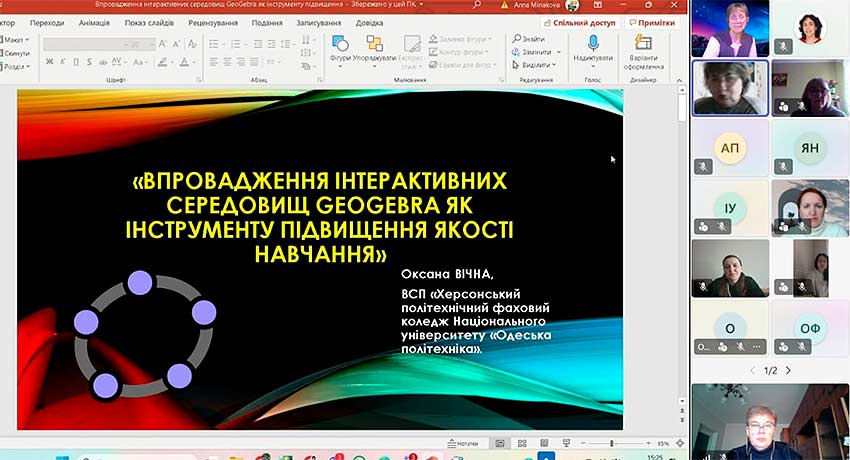Toggle underline formatting in Шрифт group
Image resolution: width=850 pixels, height=460 pixels.
point(76,62)
